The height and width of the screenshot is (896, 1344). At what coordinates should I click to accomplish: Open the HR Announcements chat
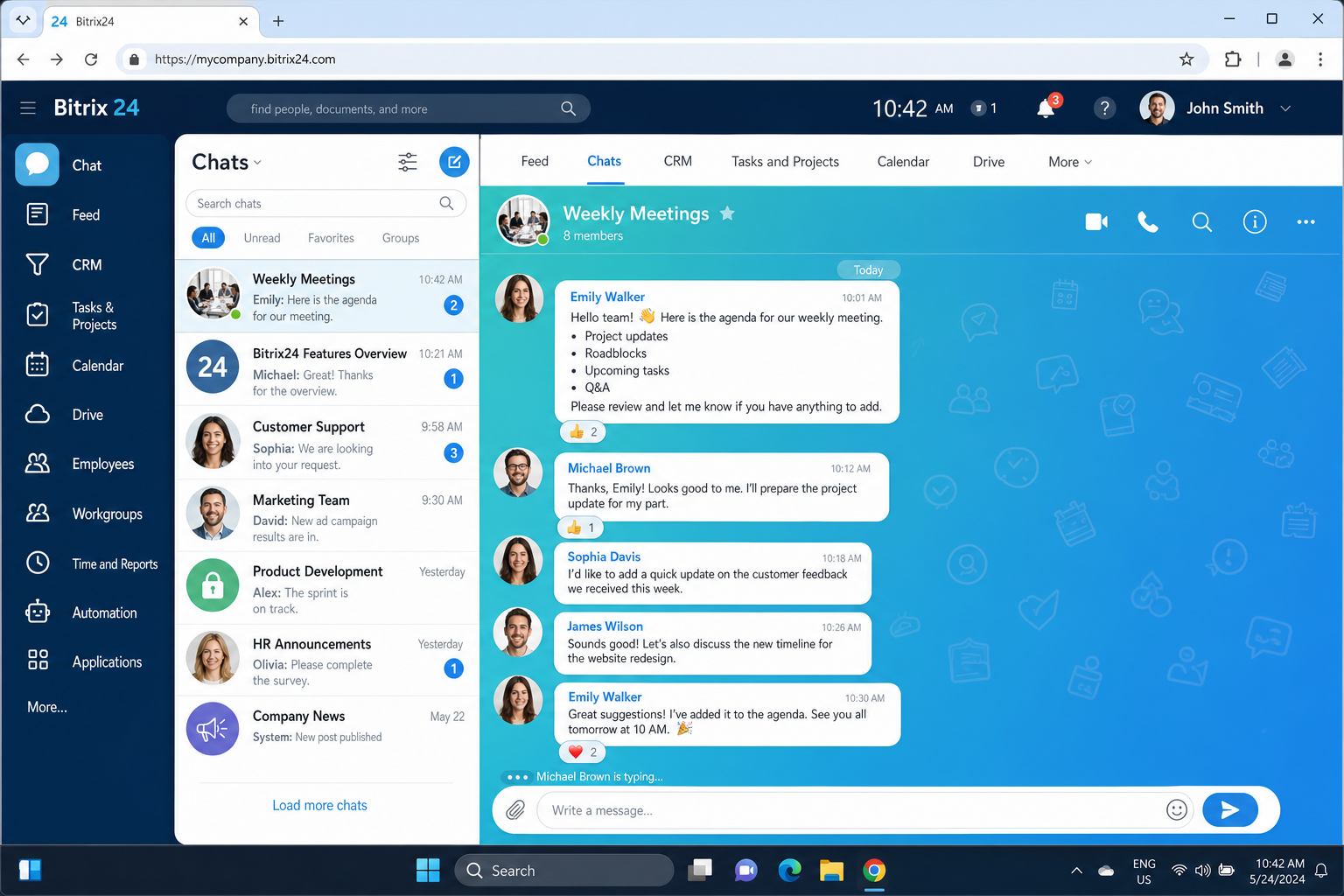(x=327, y=661)
